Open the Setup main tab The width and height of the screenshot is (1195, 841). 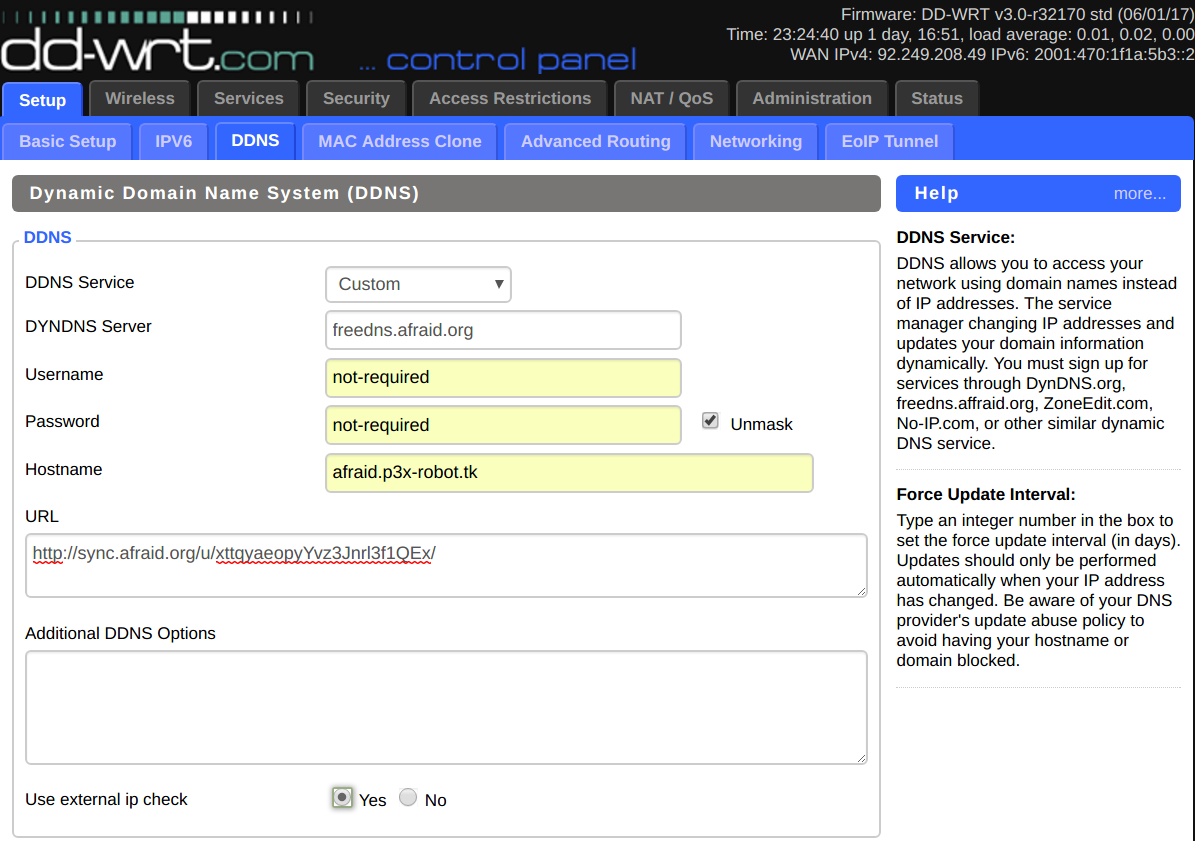click(x=42, y=100)
